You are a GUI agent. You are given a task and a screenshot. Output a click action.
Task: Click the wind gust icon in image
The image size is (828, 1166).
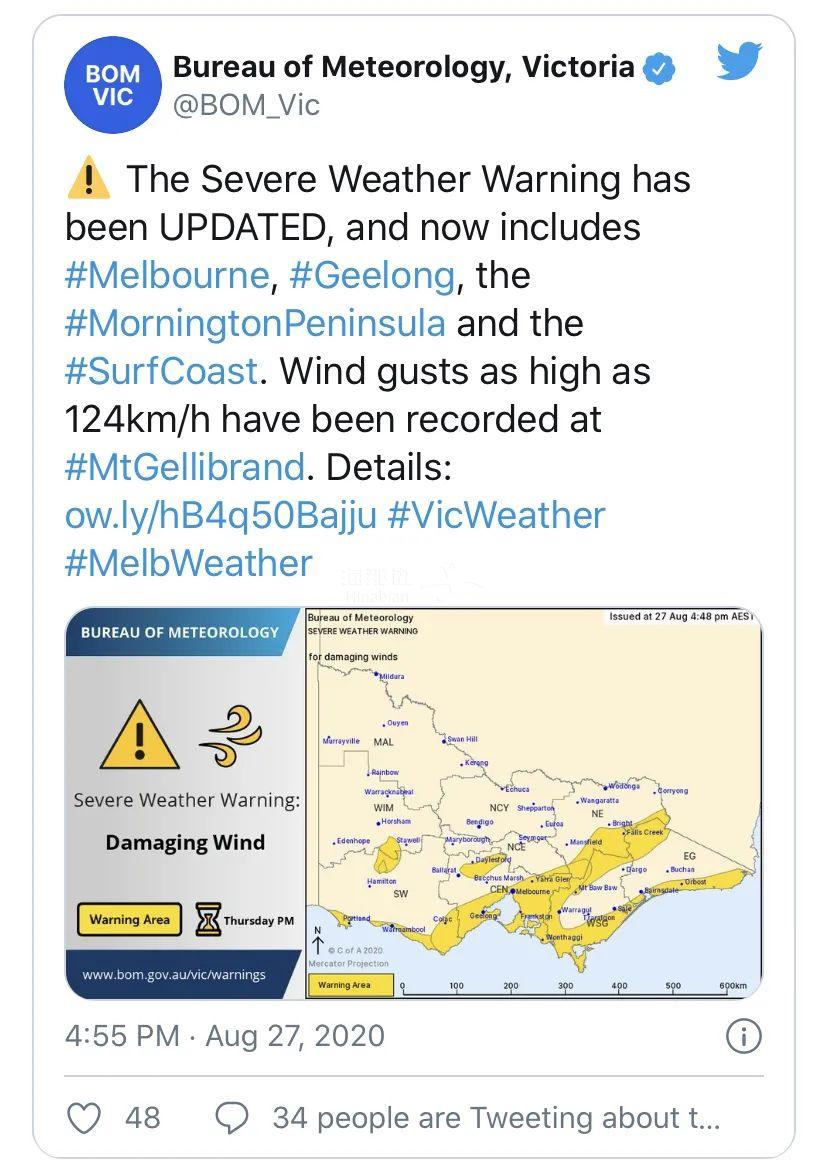pos(231,736)
